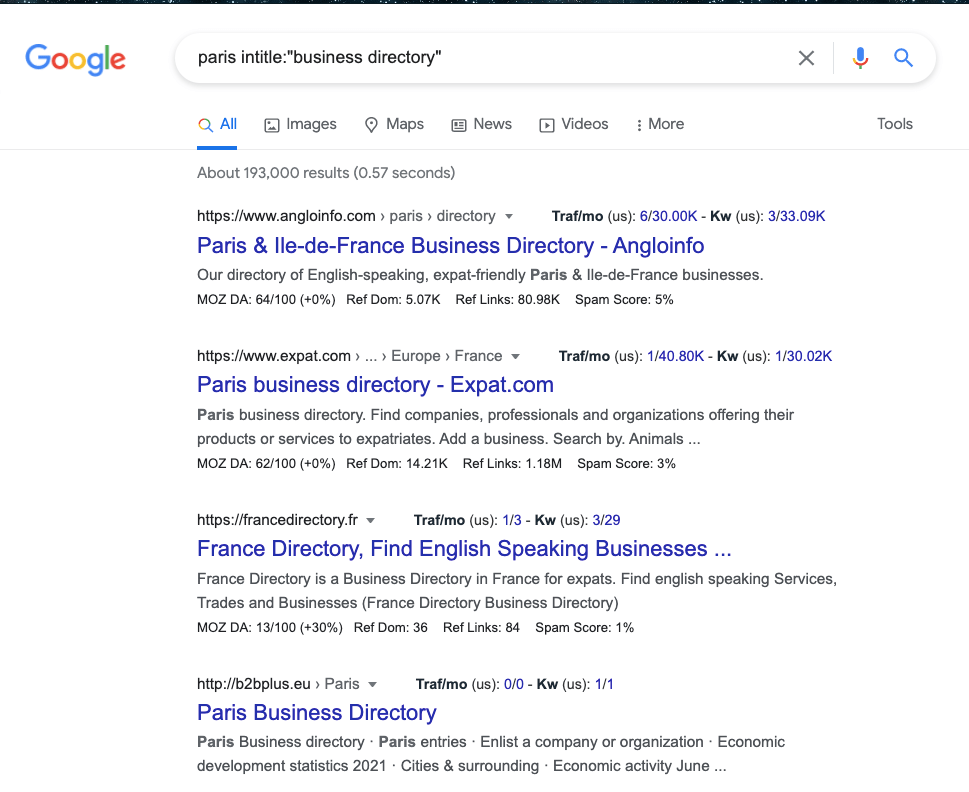Open News search via its newspaper icon
This screenshot has height=792, width=969.
point(458,124)
